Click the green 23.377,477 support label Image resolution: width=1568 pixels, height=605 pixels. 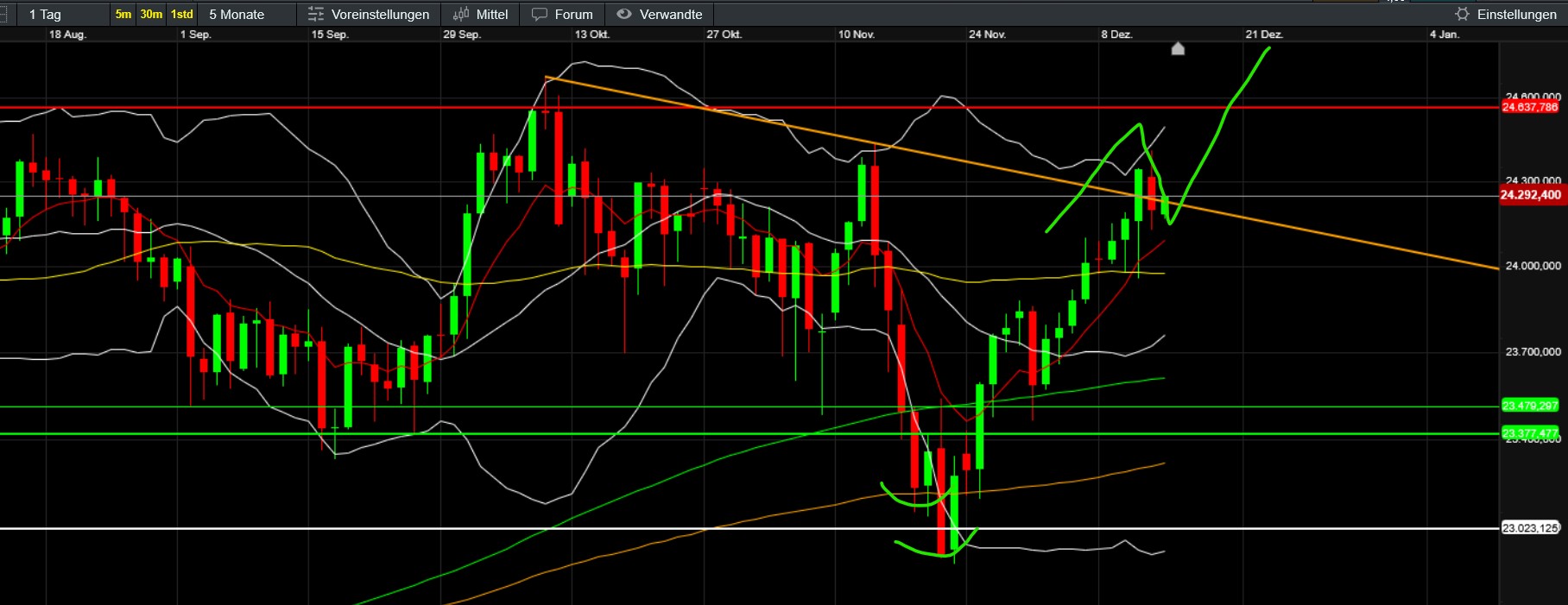pos(1530,432)
